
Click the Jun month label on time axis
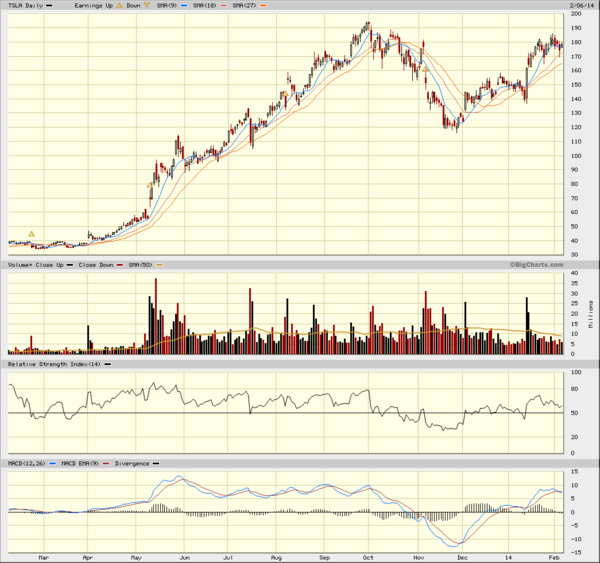coord(184,558)
